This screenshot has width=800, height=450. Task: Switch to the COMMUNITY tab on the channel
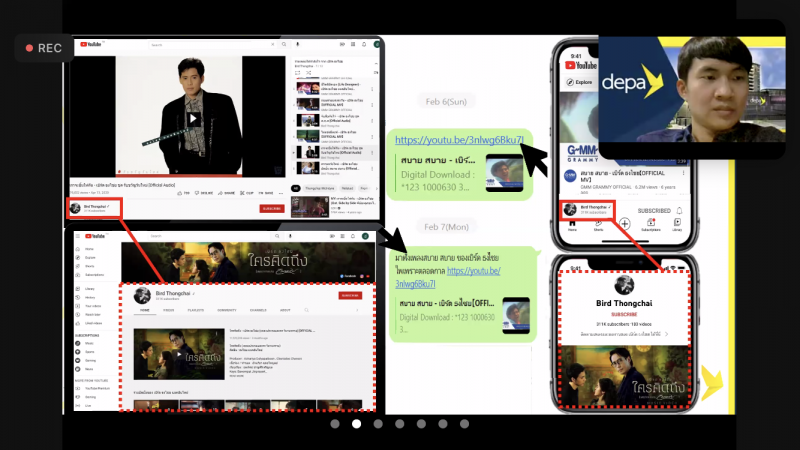coord(227,310)
